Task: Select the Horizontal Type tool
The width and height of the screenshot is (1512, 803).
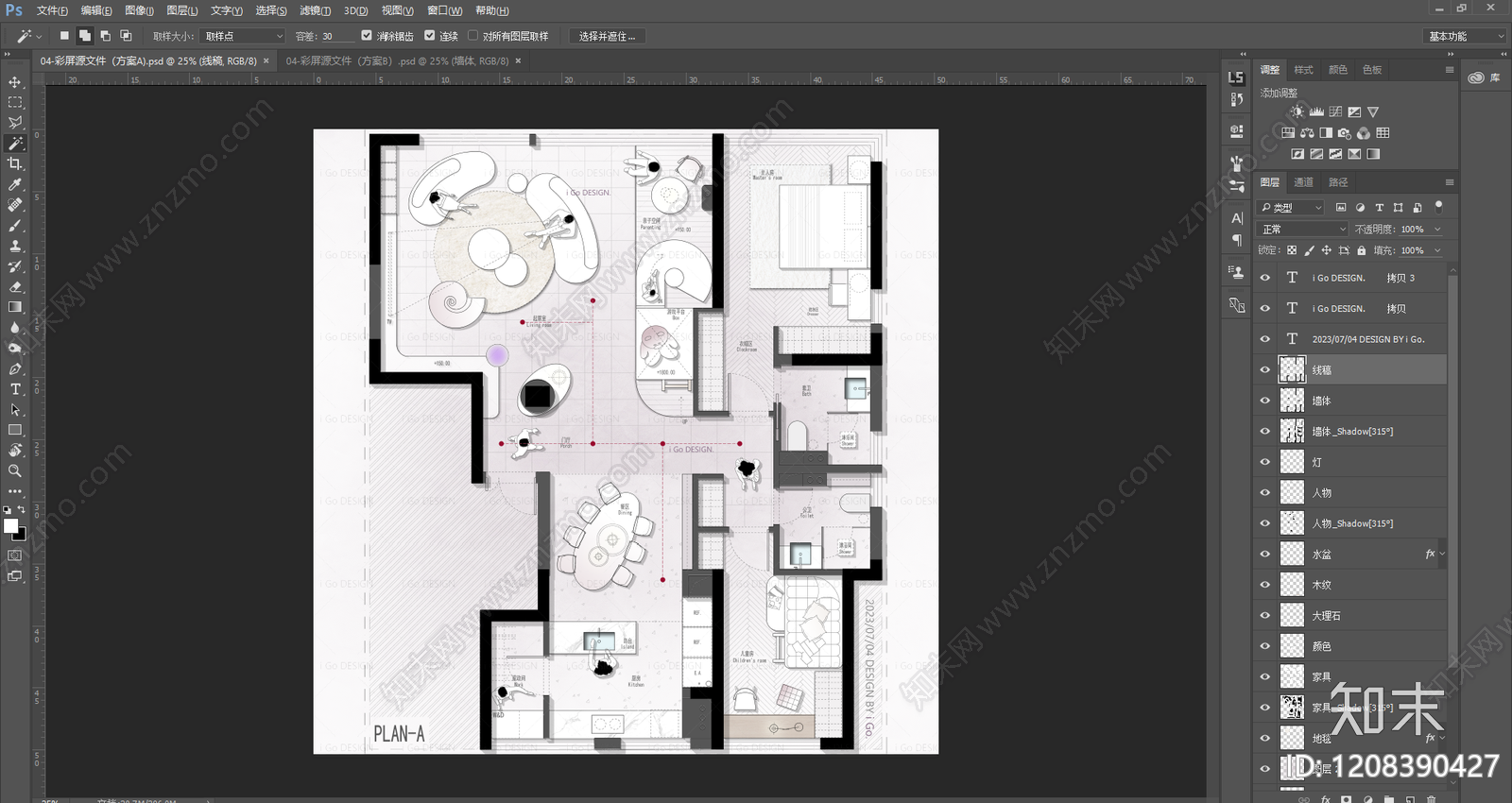Action: tap(15, 389)
